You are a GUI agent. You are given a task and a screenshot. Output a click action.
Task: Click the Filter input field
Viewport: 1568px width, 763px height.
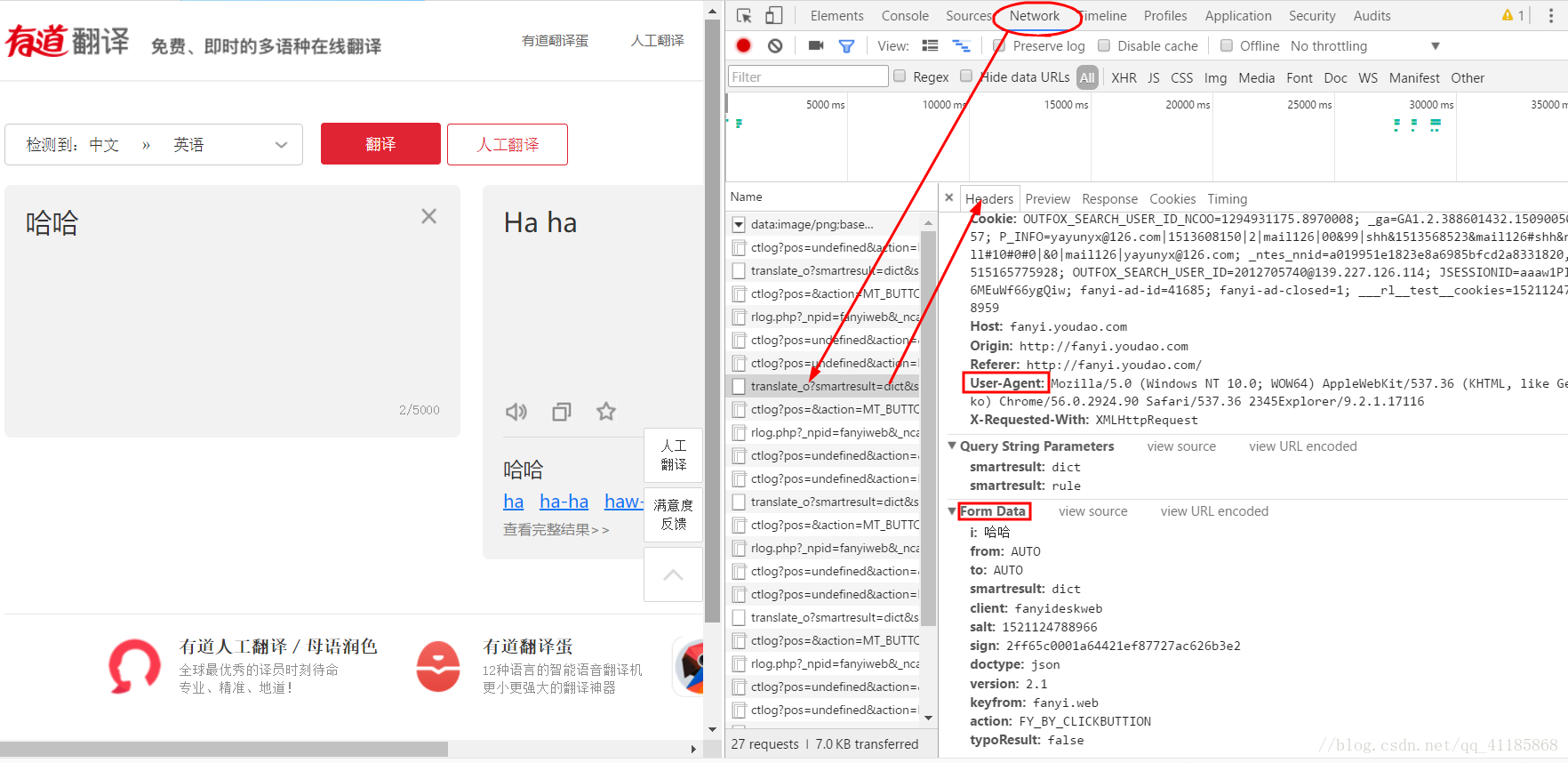(x=808, y=76)
